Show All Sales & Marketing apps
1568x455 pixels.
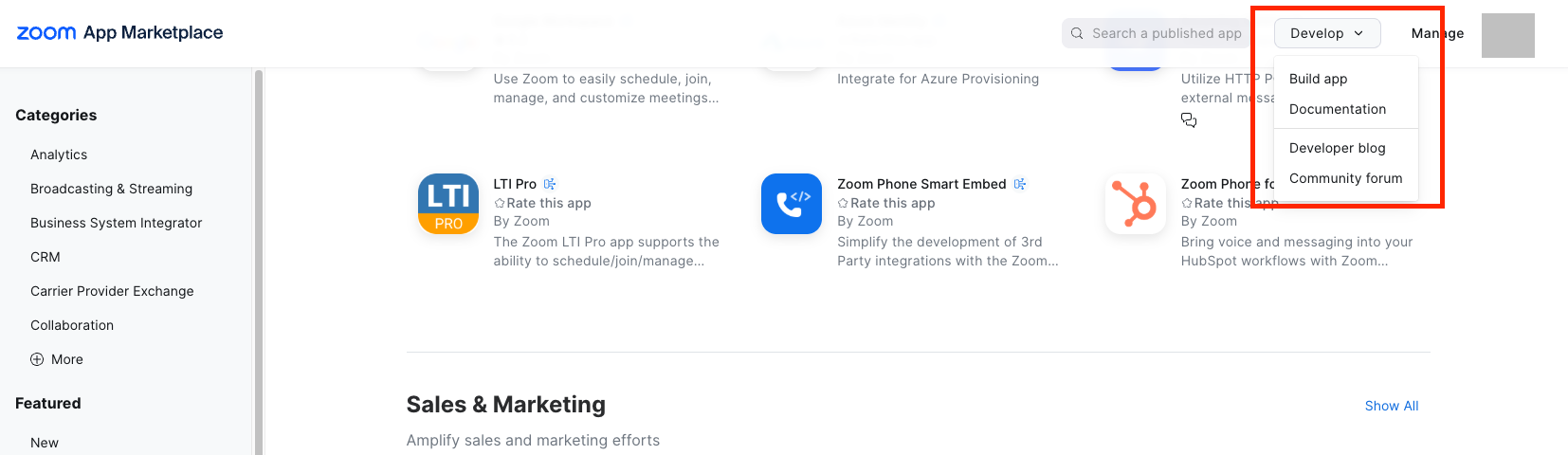1391,406
